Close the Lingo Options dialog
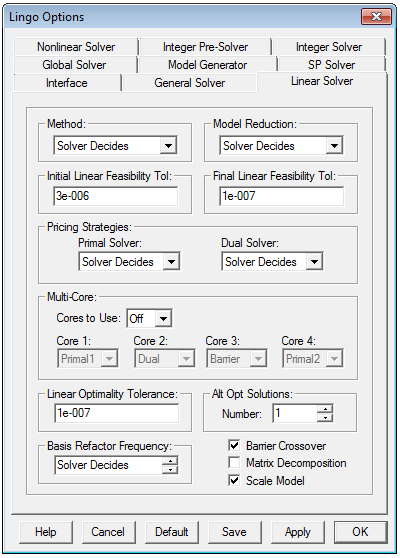 point(376,17)
